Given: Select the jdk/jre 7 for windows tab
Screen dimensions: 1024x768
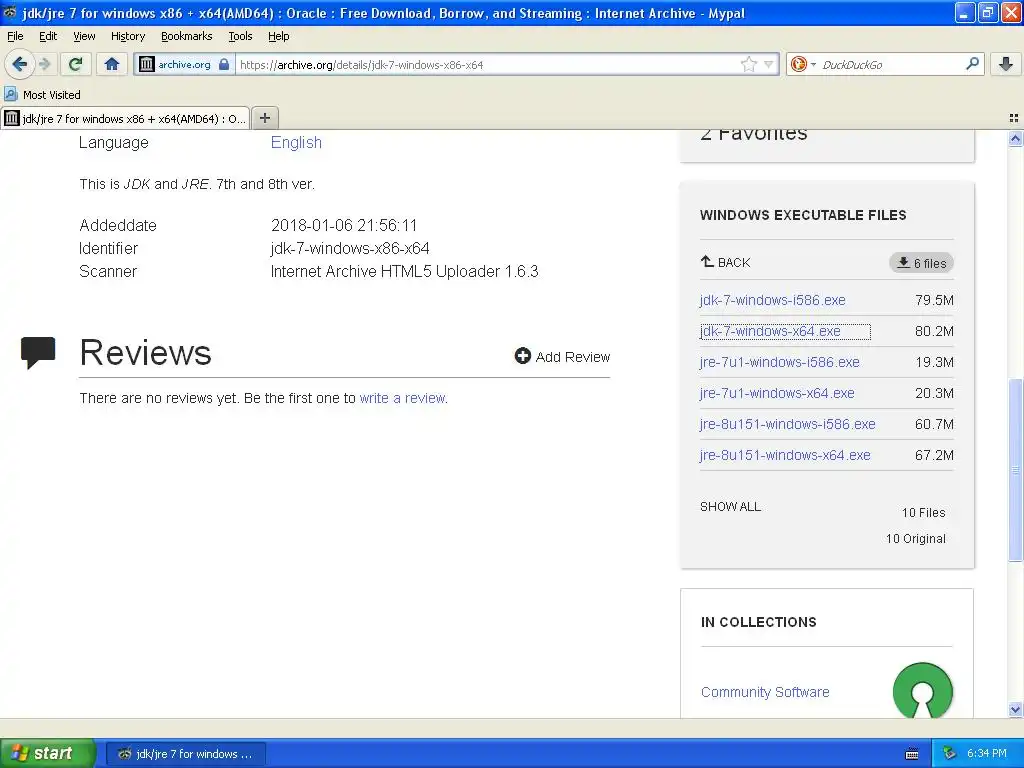Looking at the screenshot, I should [125, 118].
